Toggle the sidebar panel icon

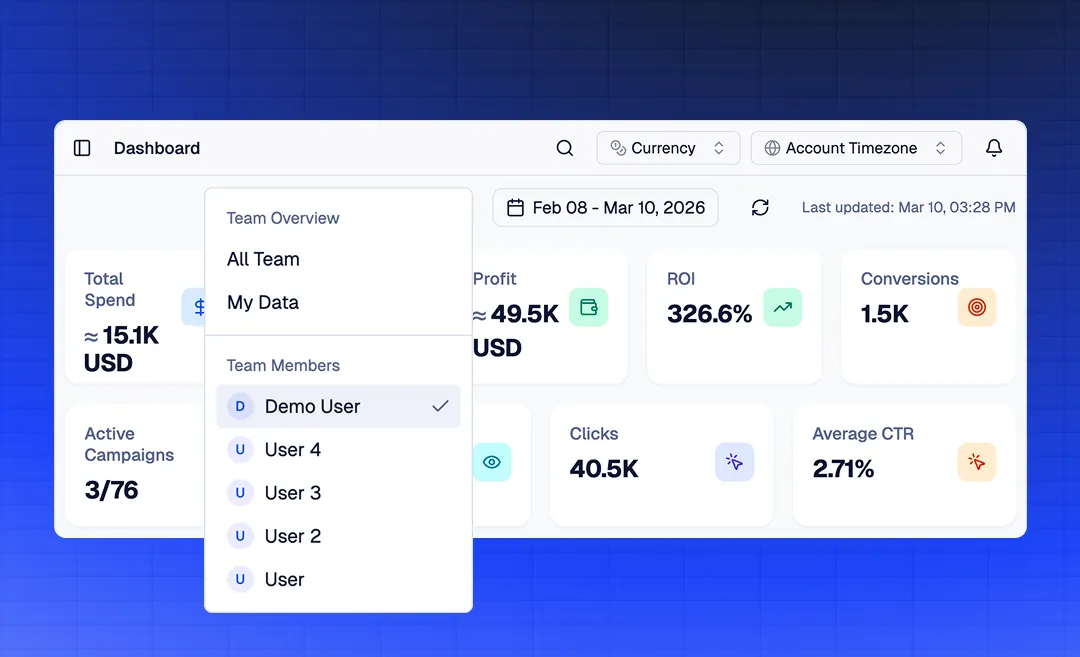[x=82, y=148]
